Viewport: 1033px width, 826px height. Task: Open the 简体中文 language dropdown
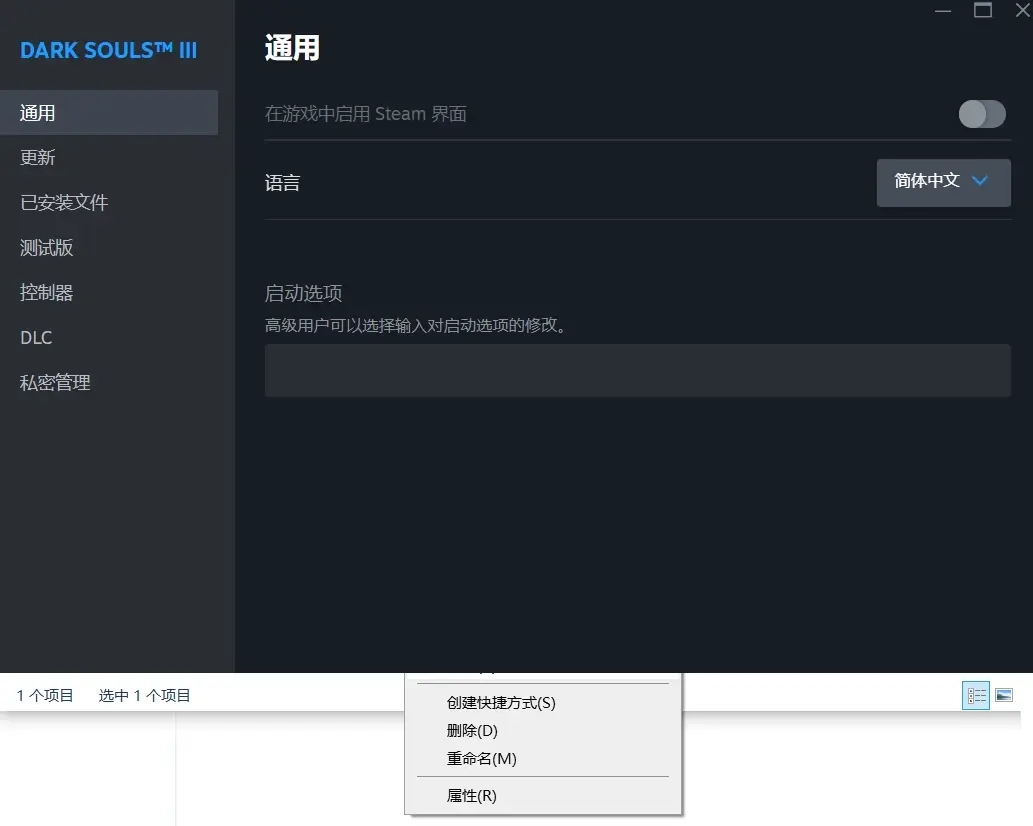tap(943, 182)
